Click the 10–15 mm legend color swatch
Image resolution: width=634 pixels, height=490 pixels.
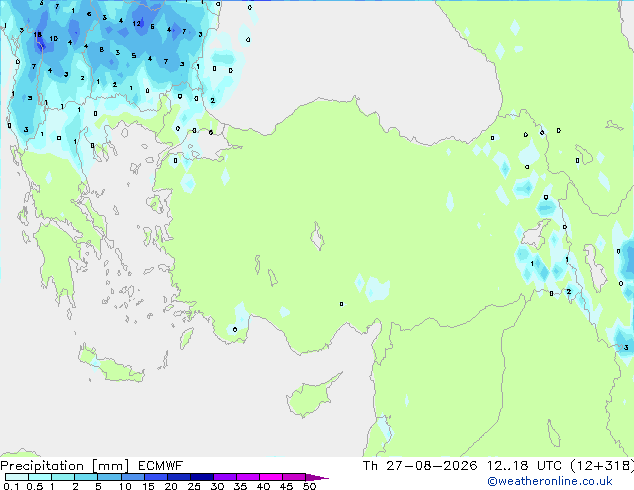tap(132, 477)
